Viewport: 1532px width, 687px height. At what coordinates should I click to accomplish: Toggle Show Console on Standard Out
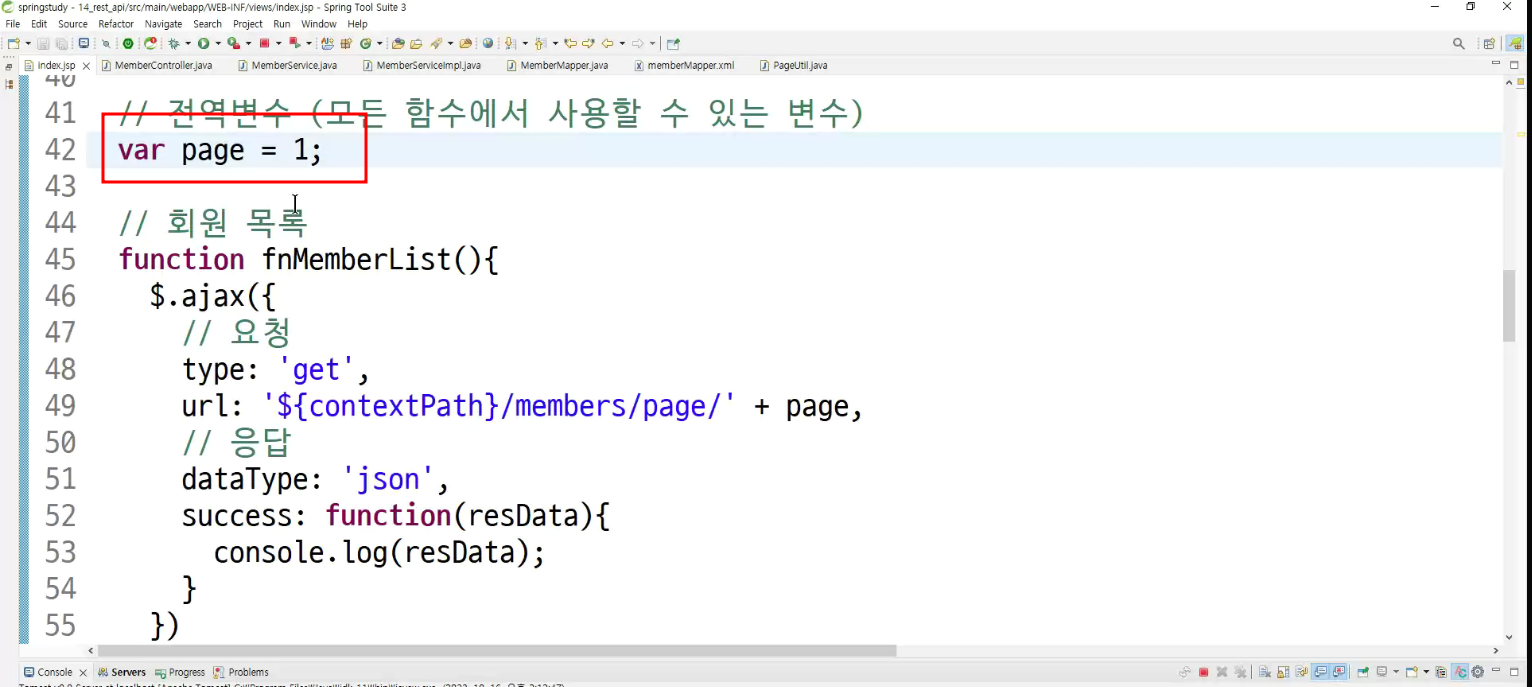point(1320,672)
